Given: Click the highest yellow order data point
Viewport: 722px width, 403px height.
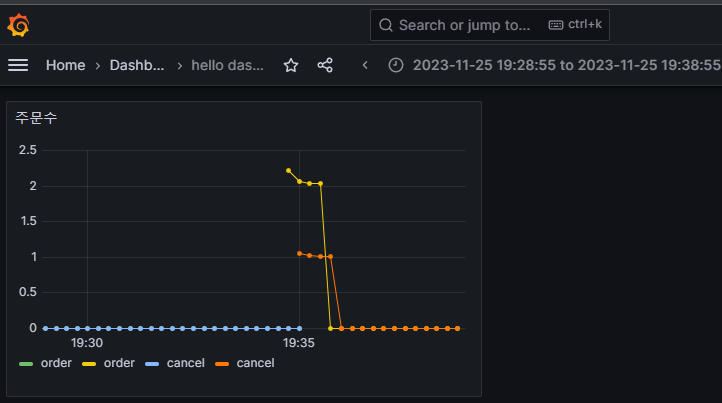Looking at the screenshot, I should 289,170.
